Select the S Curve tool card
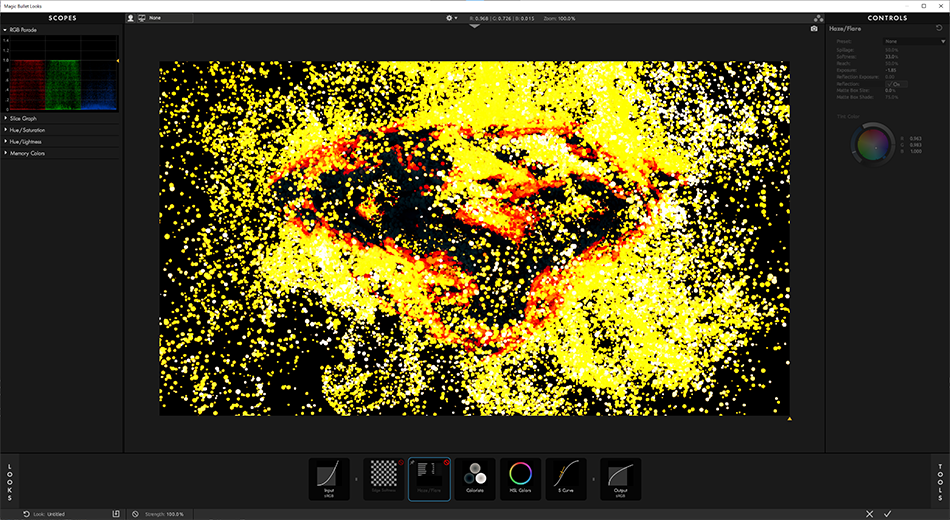 click(566, 479)
